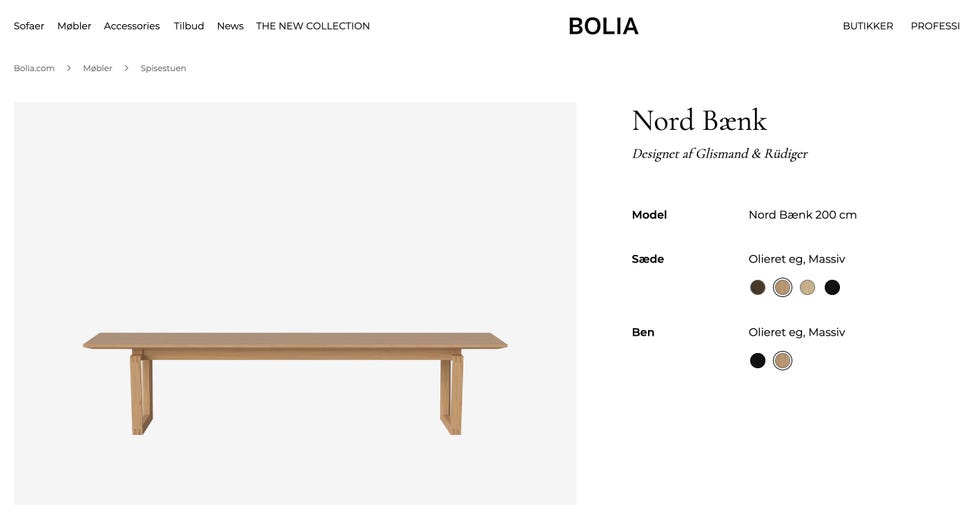Viewport: 960px width, 505px height.
Task: Open the Sofaer menu
Action: pyautogui.click(x=29, y=26)
